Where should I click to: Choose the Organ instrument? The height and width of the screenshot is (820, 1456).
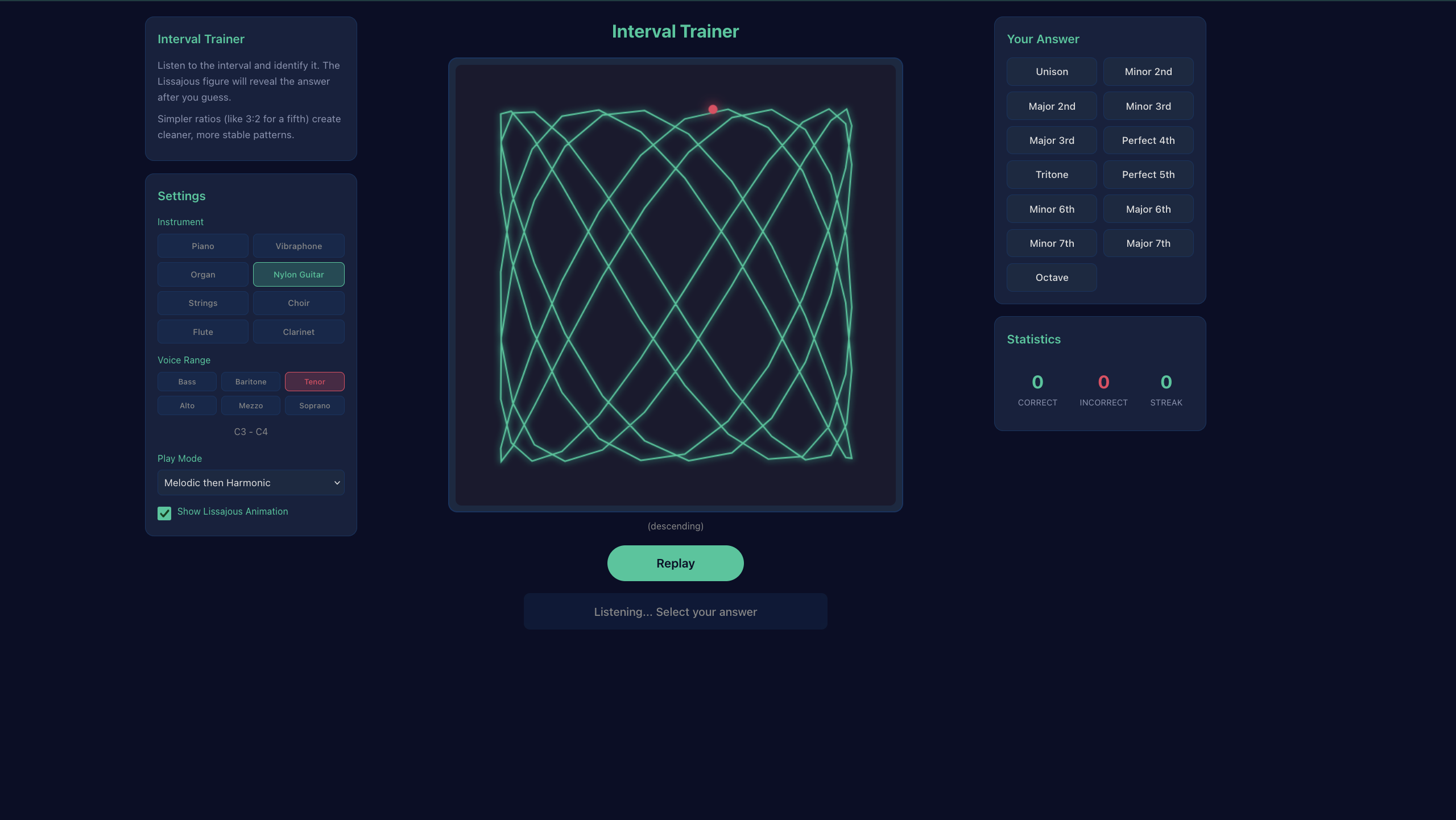coord(203,274)
